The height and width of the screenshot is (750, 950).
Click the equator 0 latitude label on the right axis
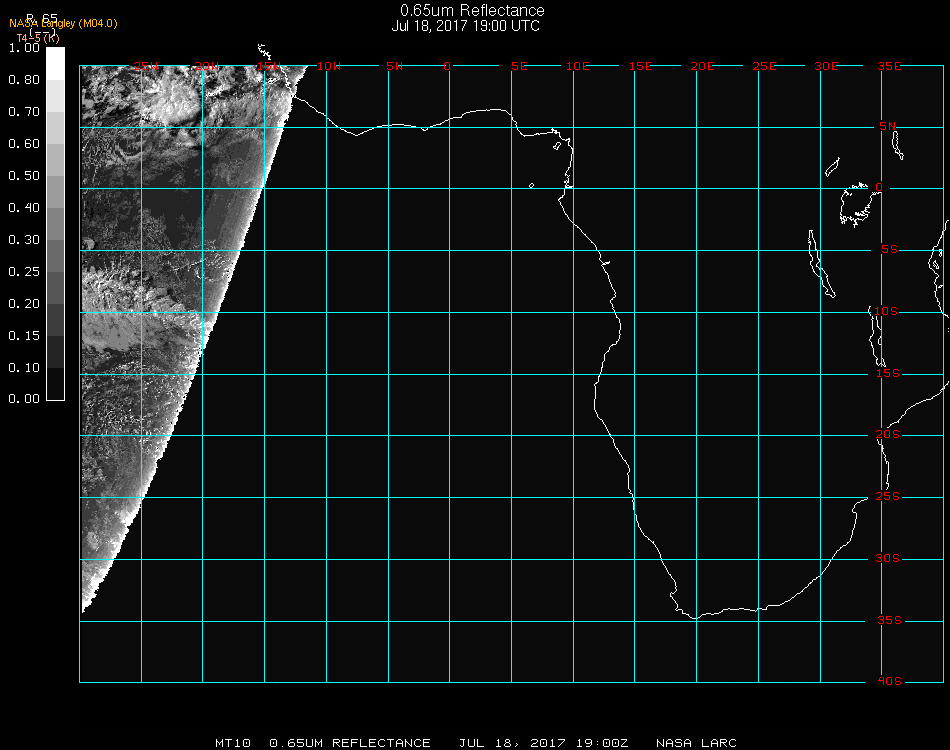(x=879, y=187)
